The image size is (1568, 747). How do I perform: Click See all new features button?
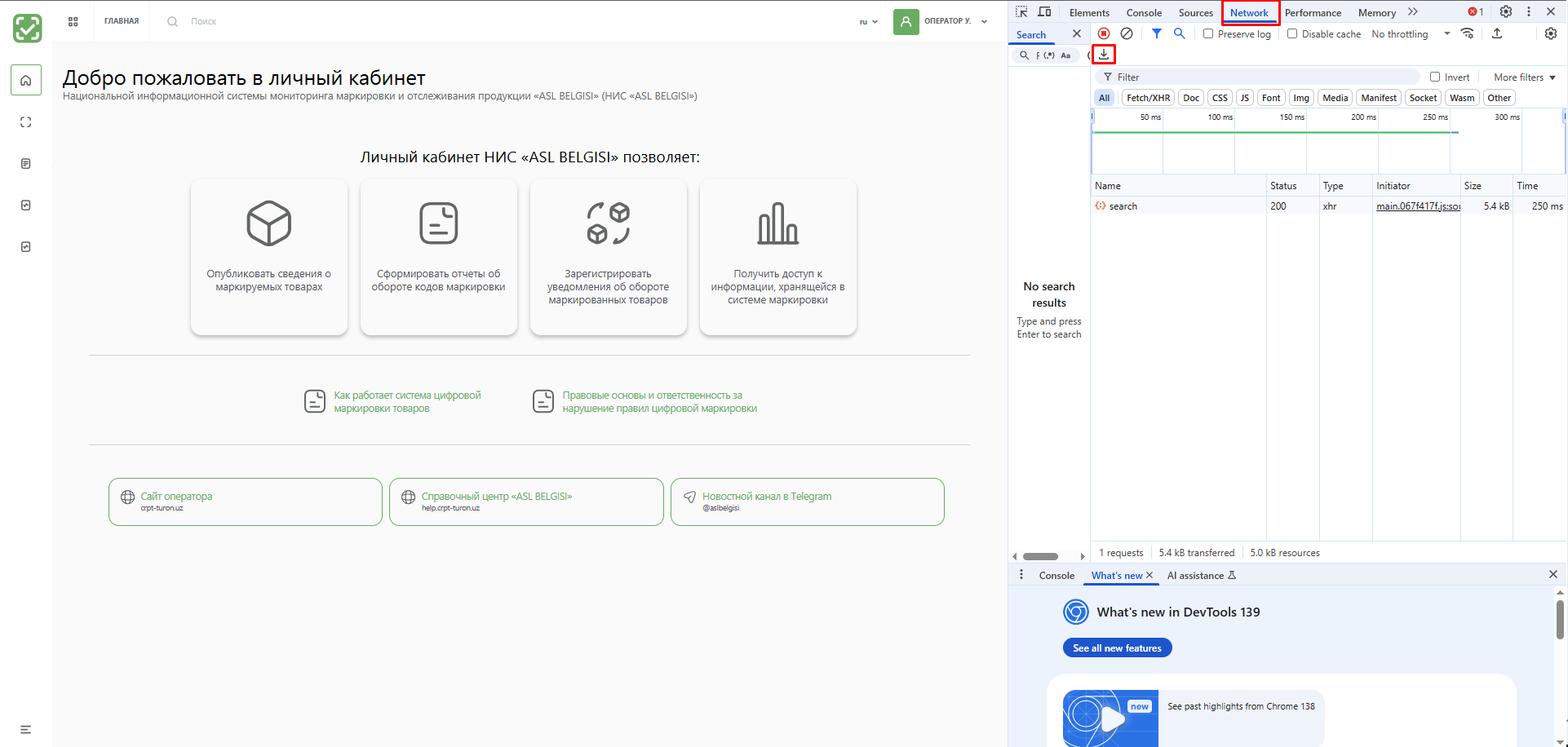coord(1117,648)
